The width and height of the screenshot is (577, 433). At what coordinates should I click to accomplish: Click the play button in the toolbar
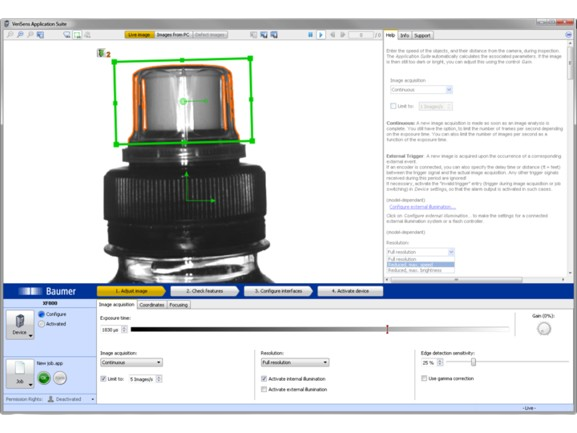tap(321, 35)
